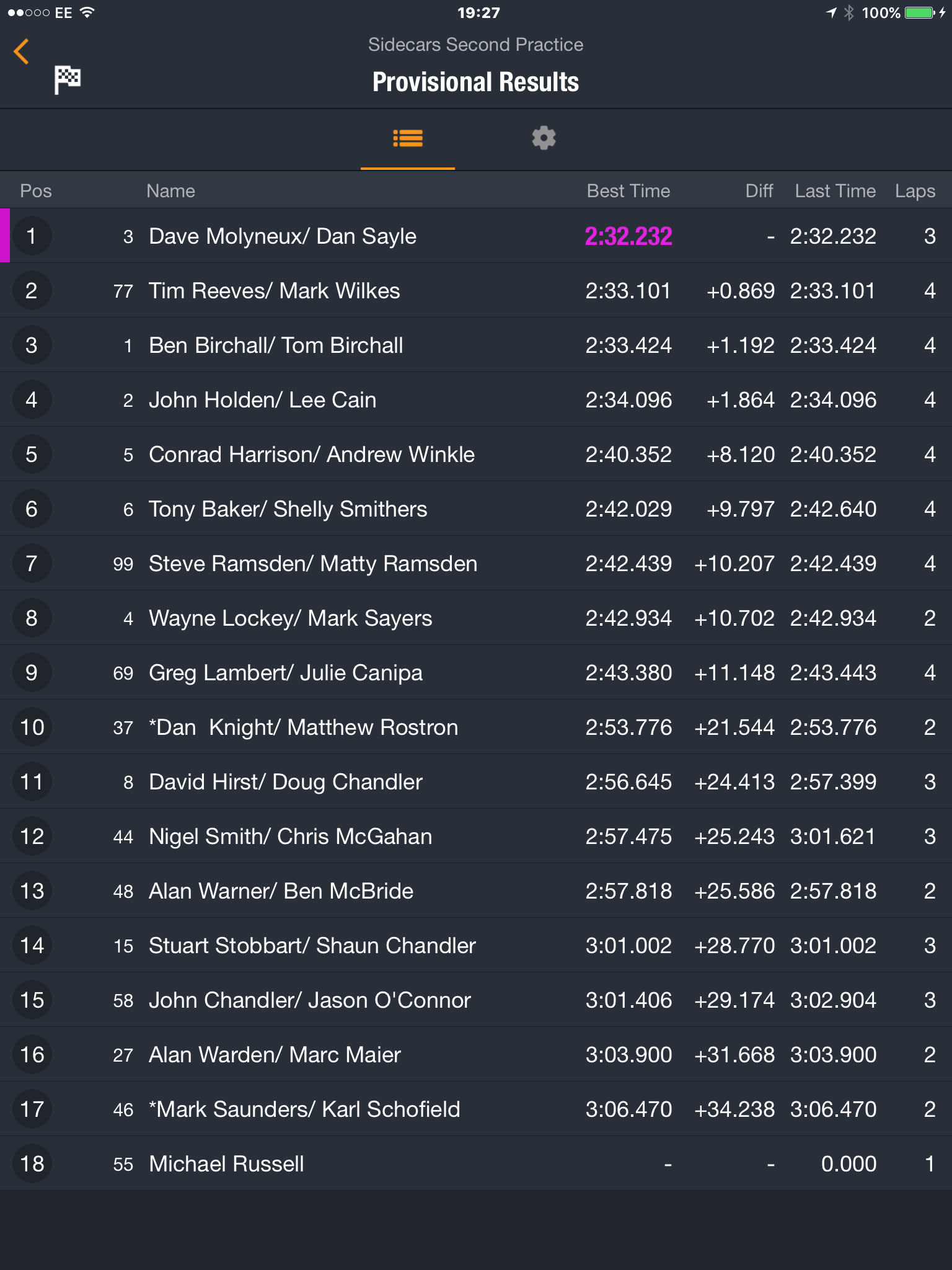Tap the Wi-Fi icon in status bar
The height and width of the screenshot is (1270, 952).
coord(87,12)
